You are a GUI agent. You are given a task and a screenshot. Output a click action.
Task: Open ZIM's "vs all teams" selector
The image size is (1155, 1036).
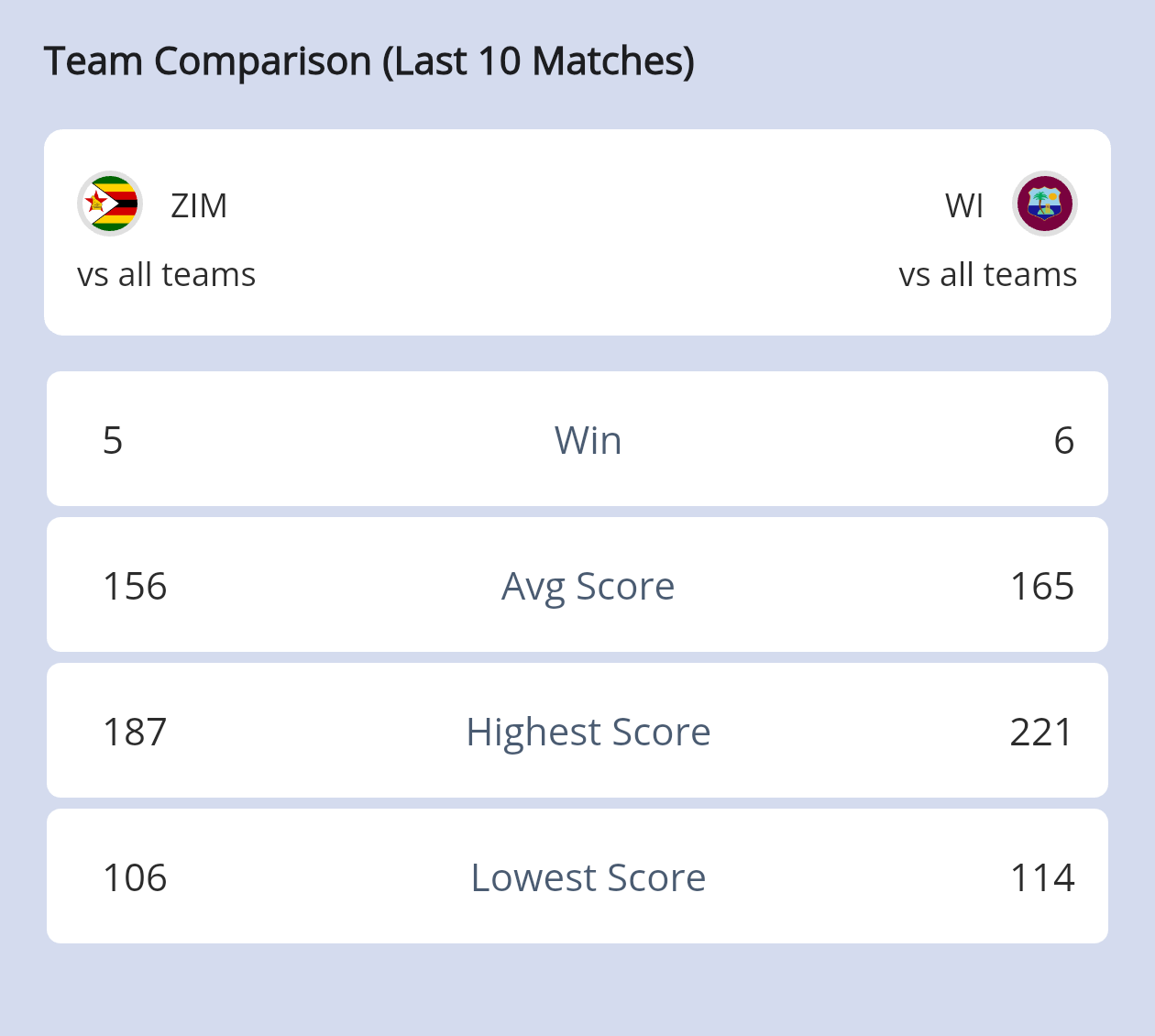pos(166,274)
